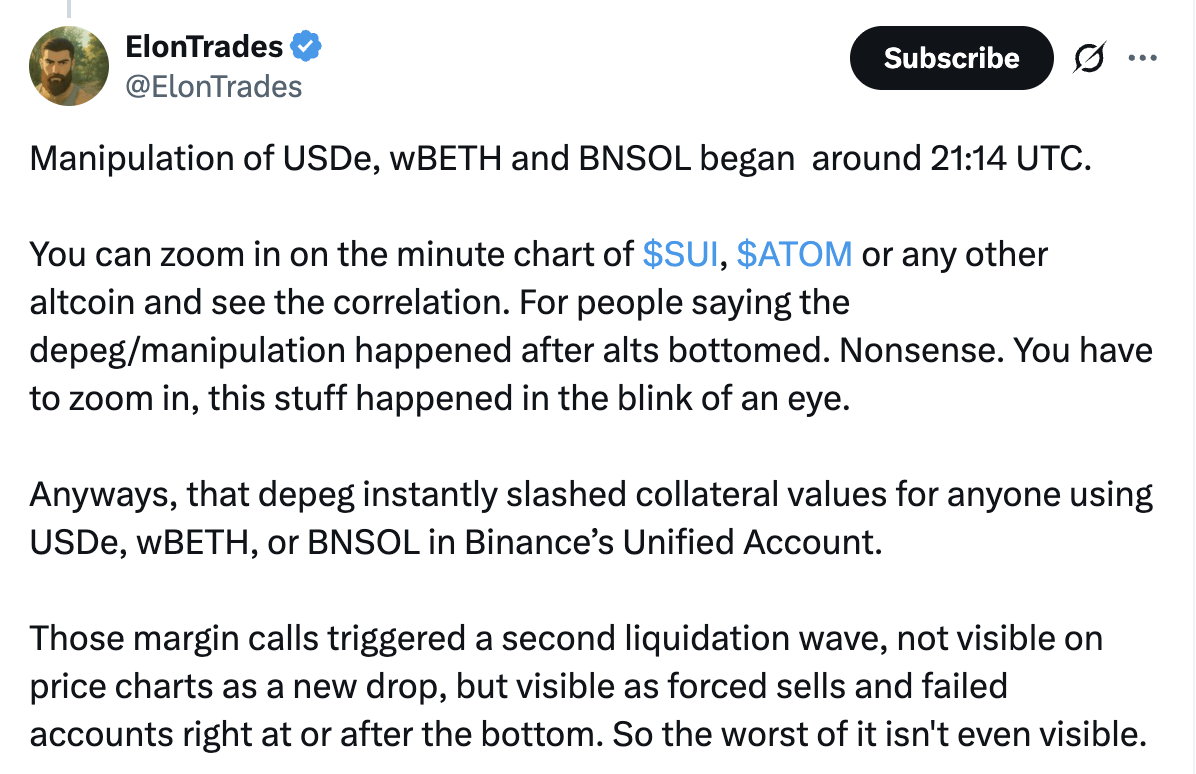View verification details via the checkmark

coord(303,46)
